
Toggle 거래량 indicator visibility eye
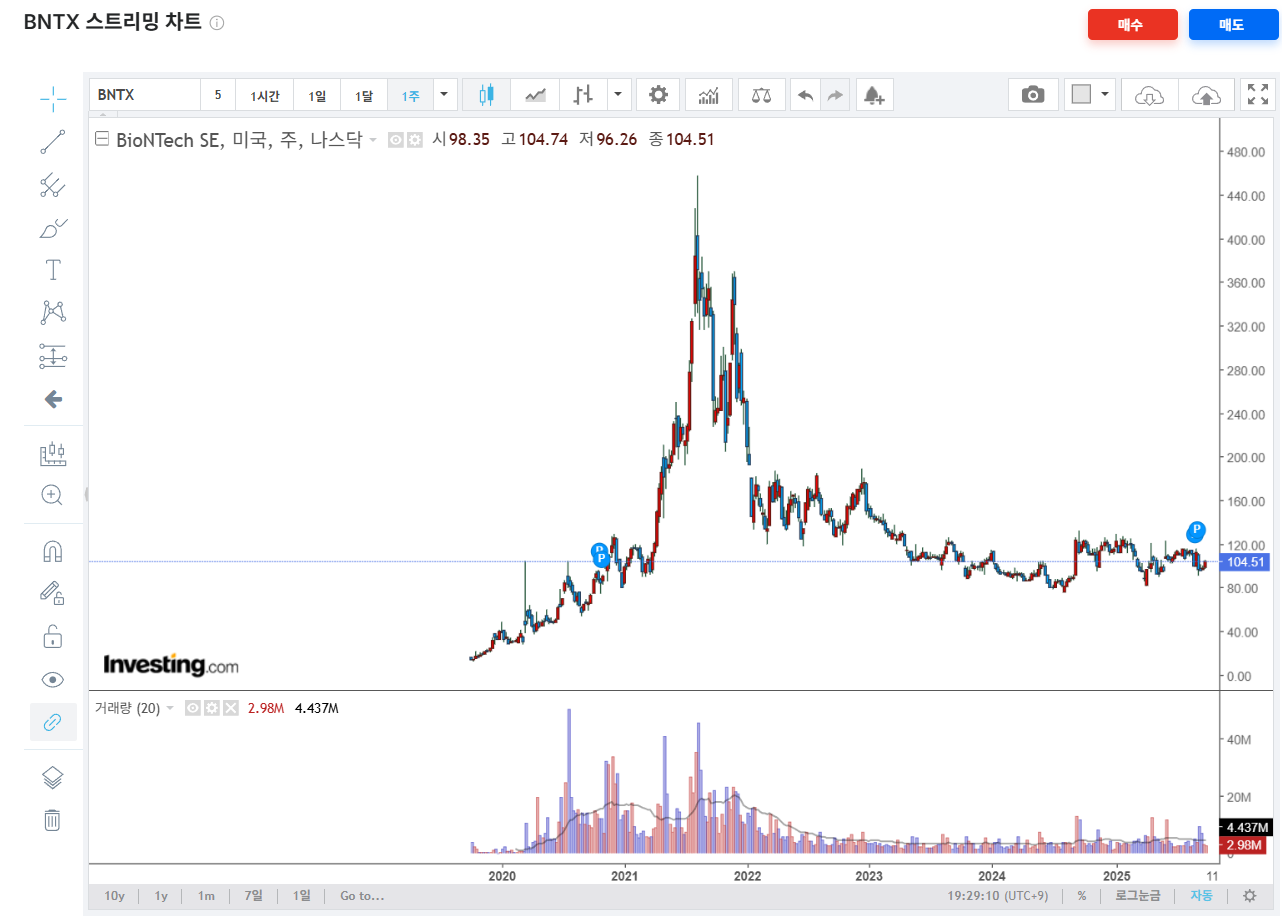194,708
